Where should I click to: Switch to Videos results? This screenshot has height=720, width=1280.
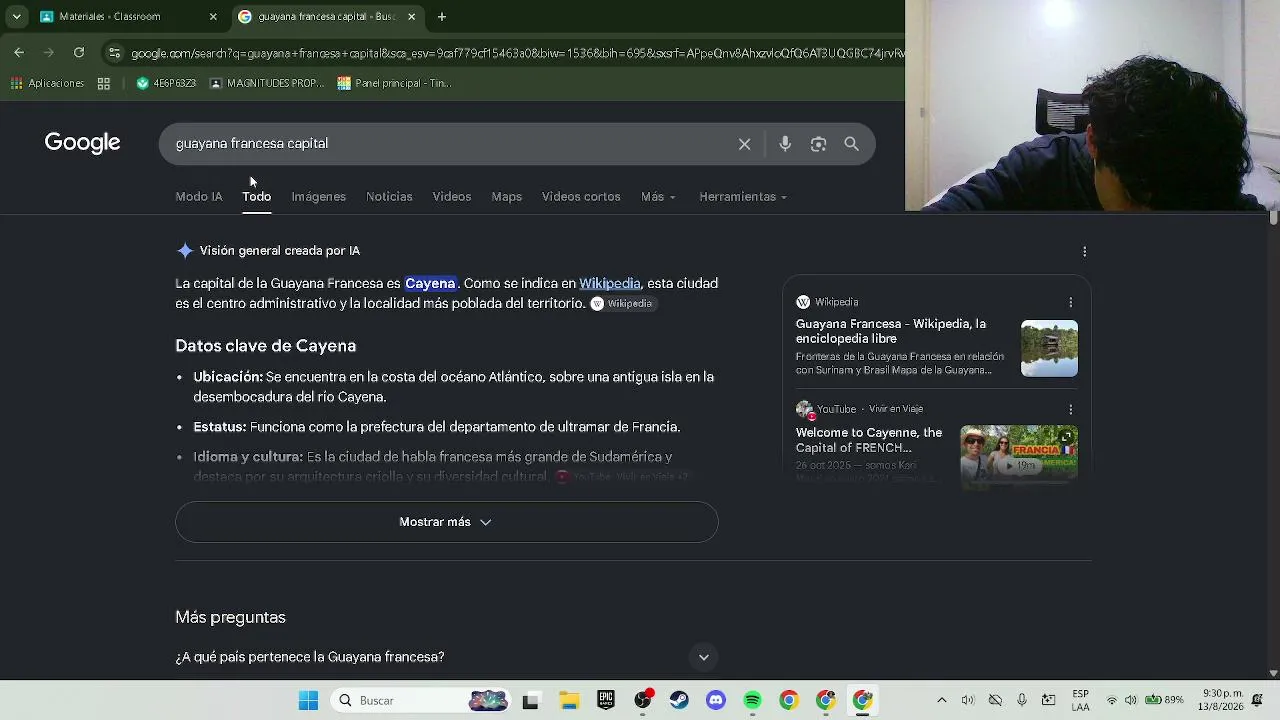click(451, 197)
